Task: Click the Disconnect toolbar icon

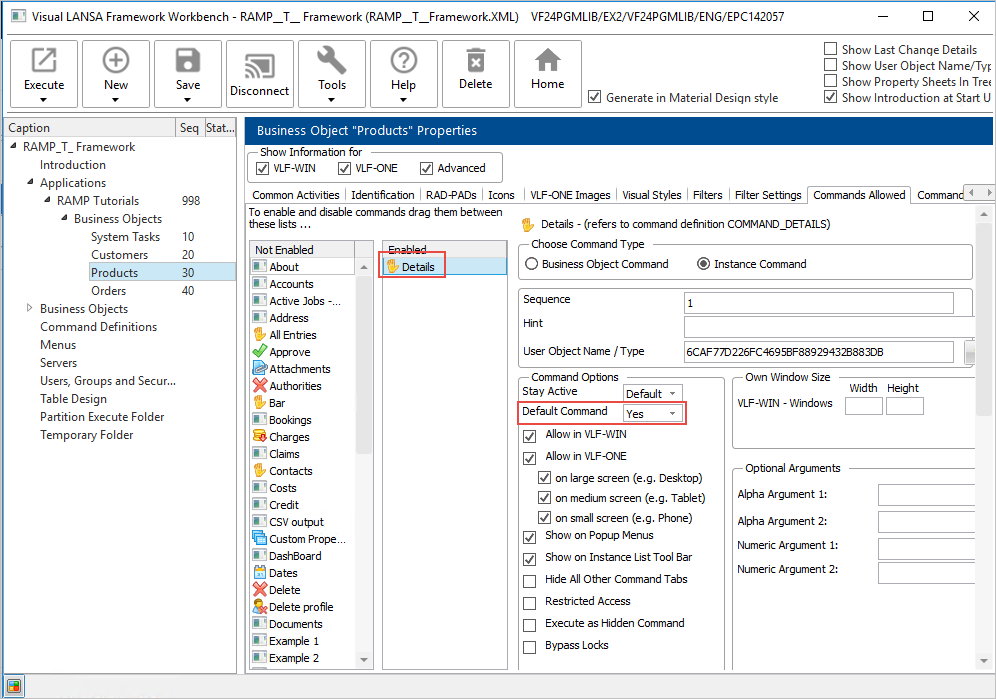Action: 259,66
